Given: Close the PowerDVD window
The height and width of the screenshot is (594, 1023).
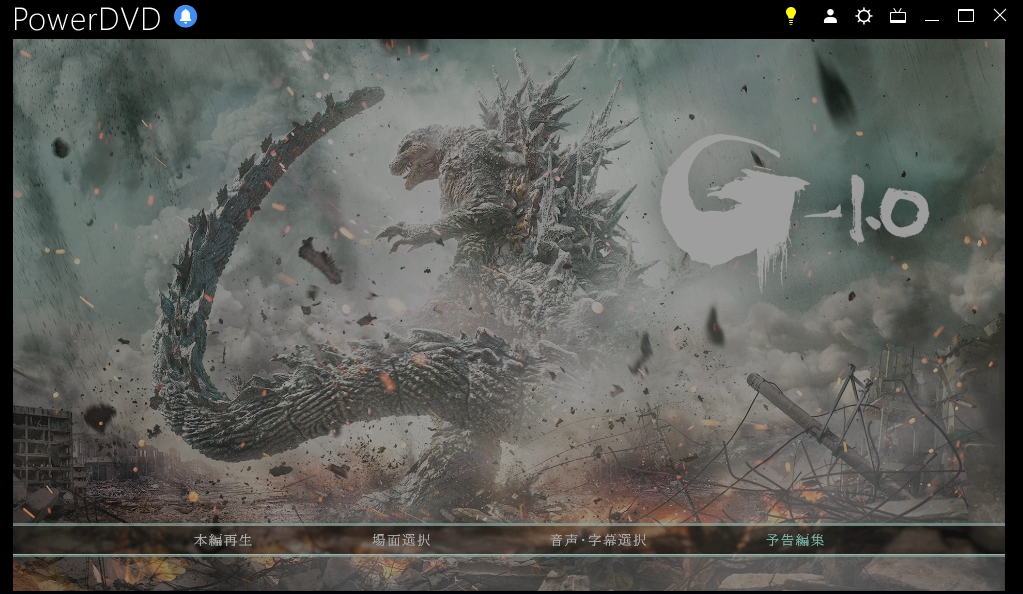Looking at the screenshot, I should [x=1000, y=15].
